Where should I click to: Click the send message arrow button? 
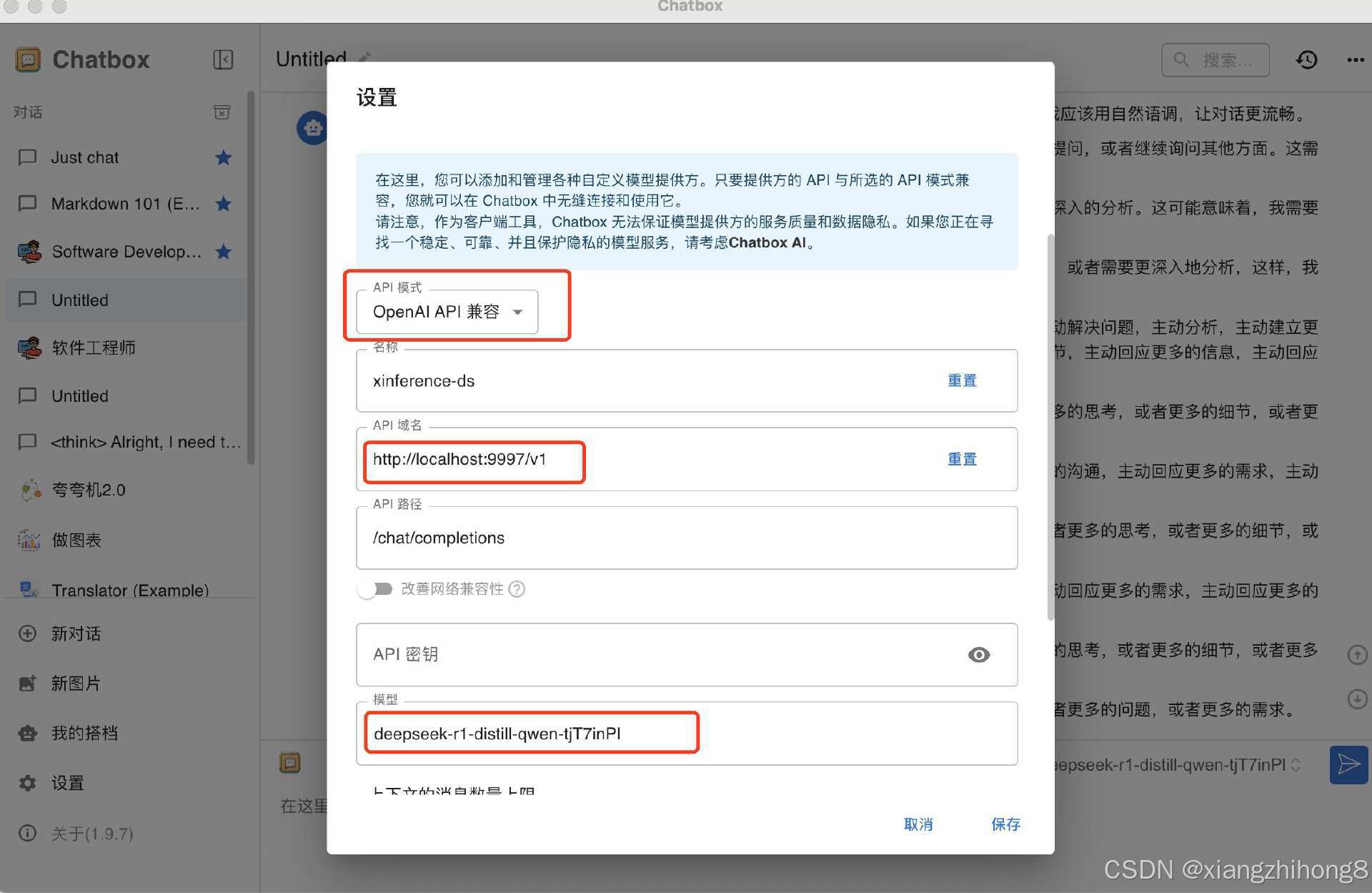click(1348, 764)
